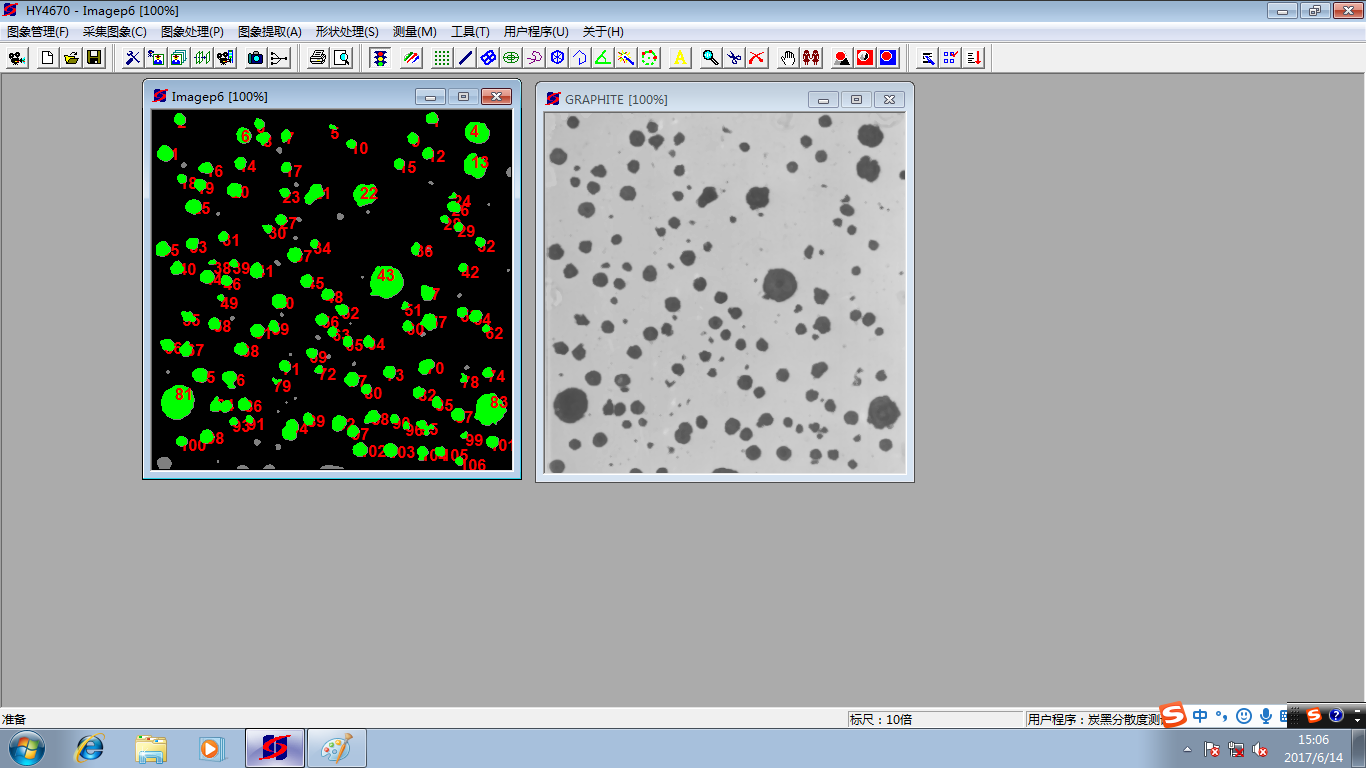This screenshot has height=768, width=1366.
Task: Open the 图象处理(P) menu
Action: click(192, 32)
